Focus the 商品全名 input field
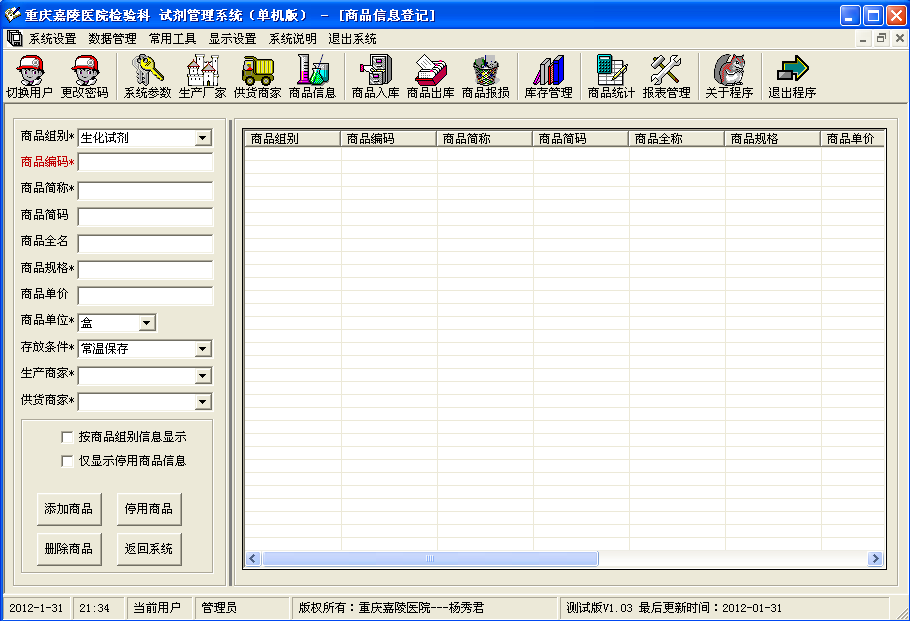910x621 pixels. pyautogui.click(x=145, y=243)
